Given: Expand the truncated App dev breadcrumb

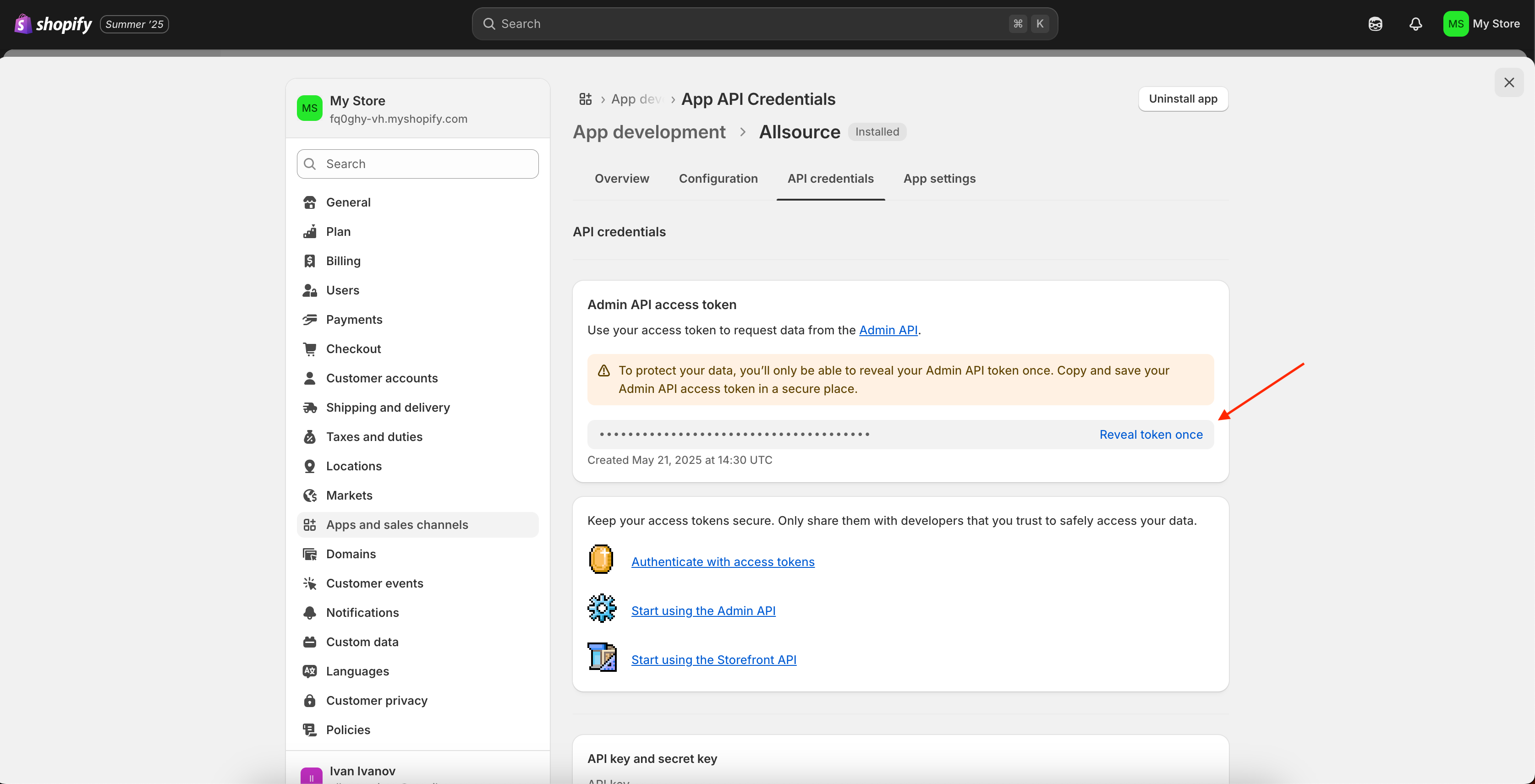Looking at the screenshot, I should pos(636,99).
